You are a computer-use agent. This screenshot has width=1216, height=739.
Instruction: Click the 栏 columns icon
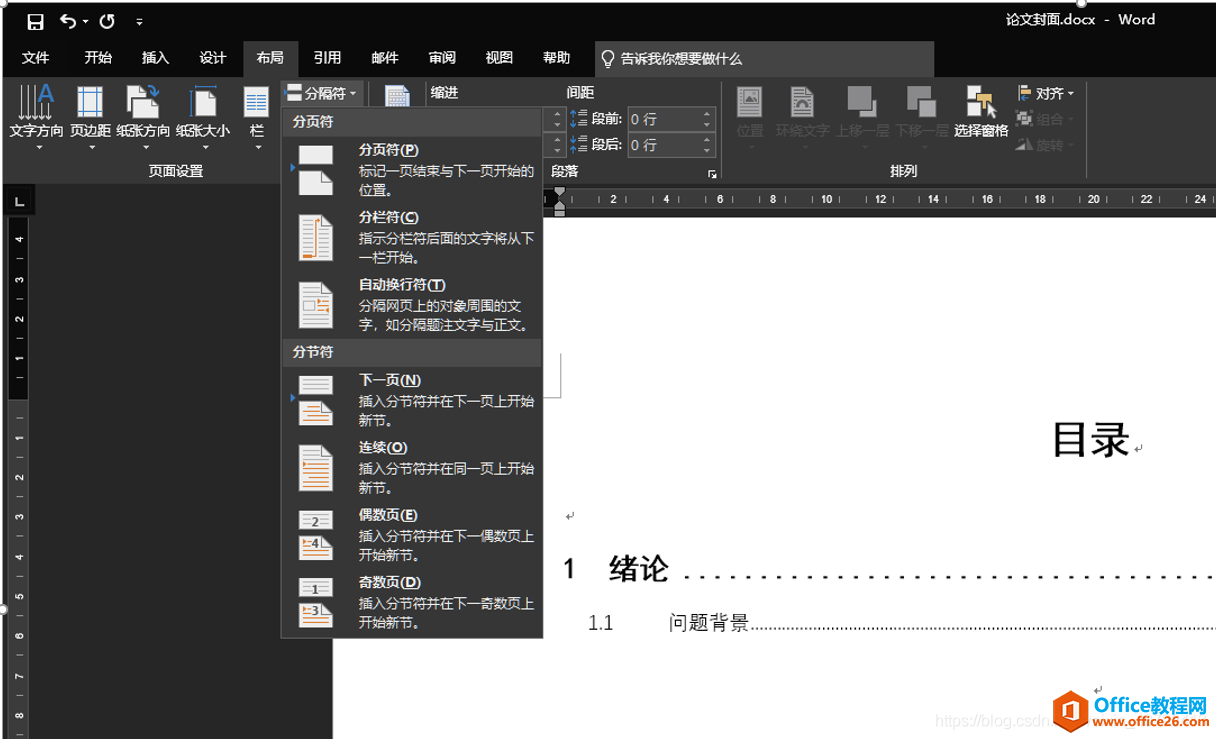coord(257,104)
